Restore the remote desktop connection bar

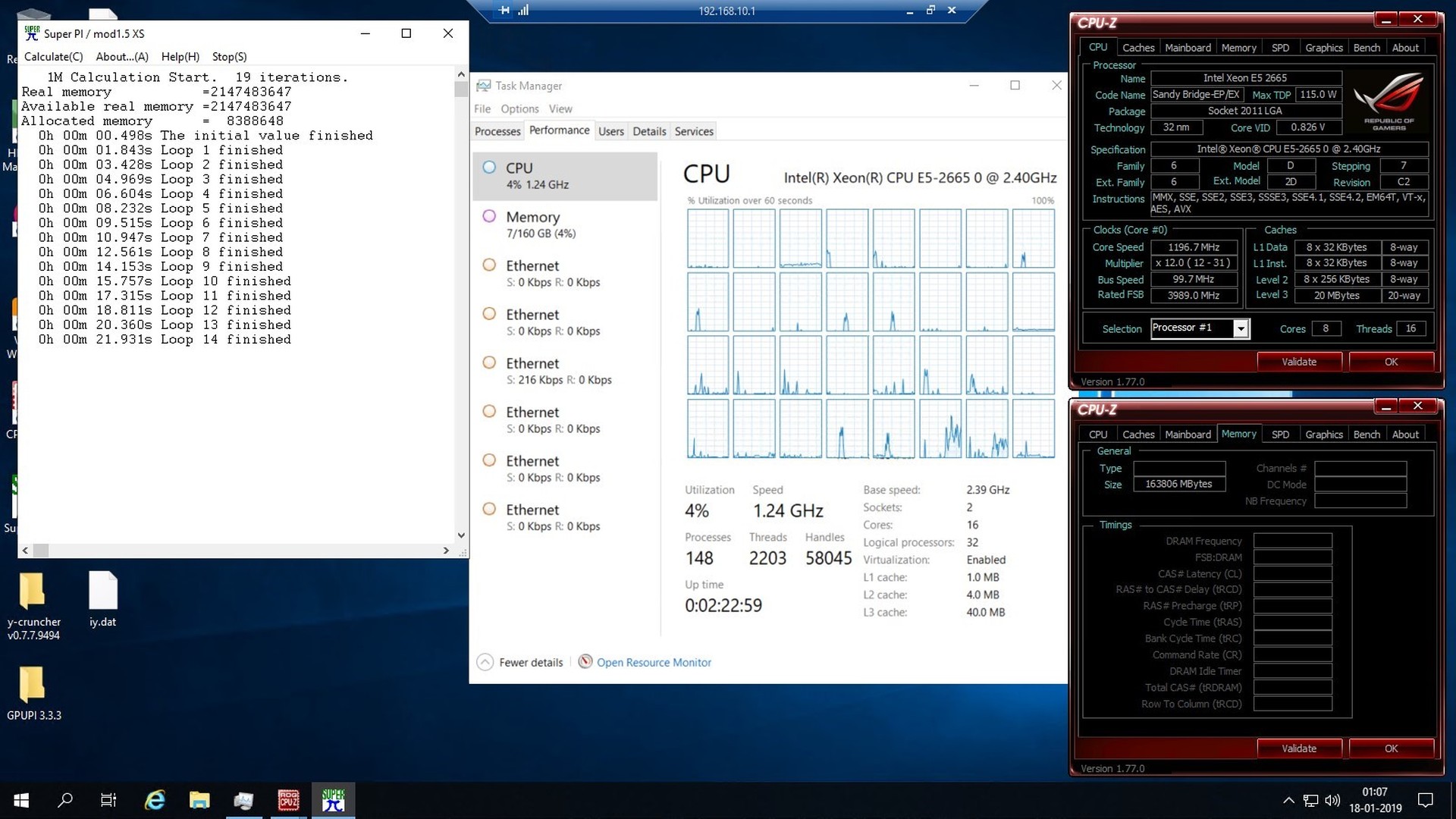pos(930,11)
